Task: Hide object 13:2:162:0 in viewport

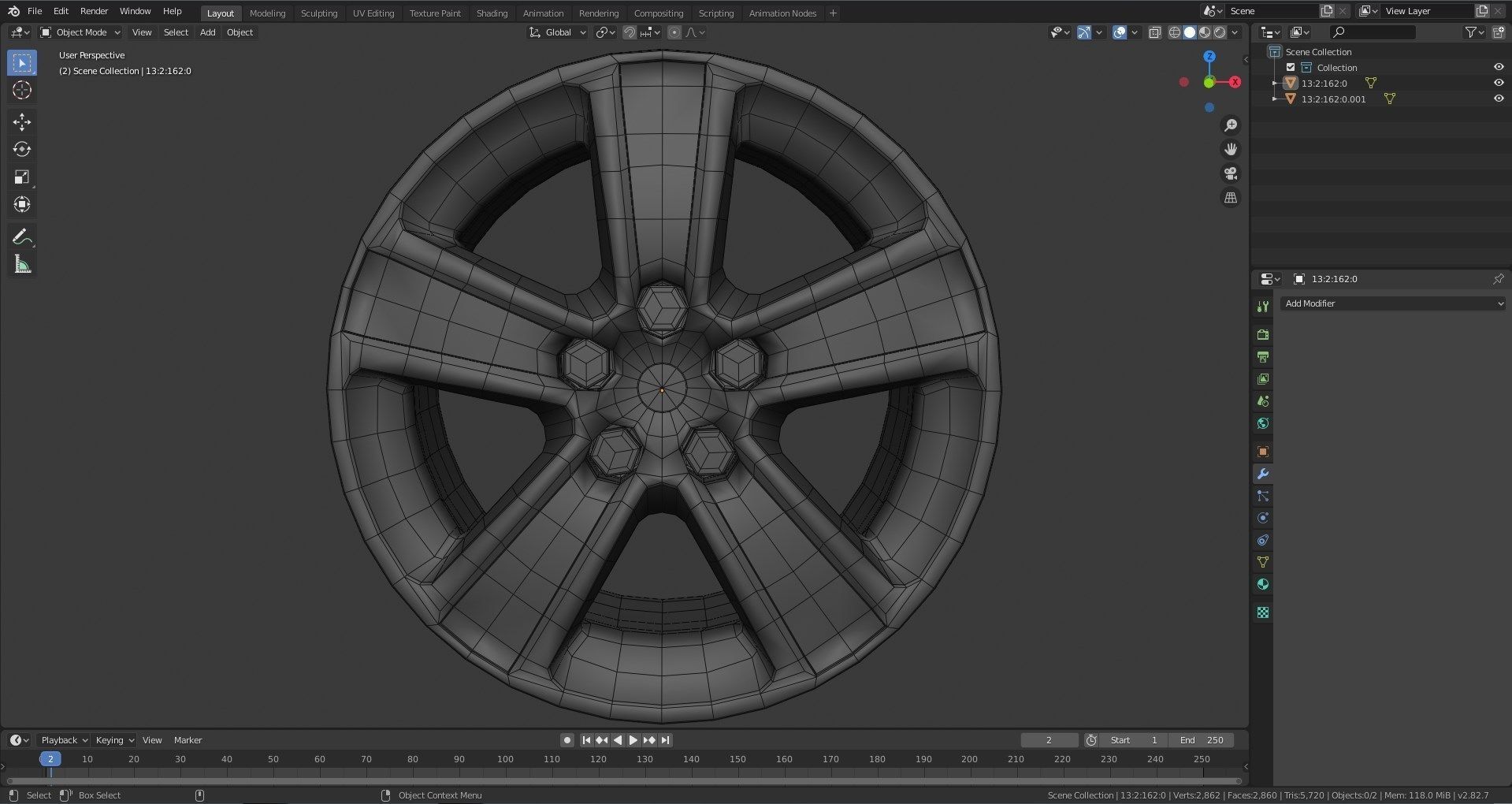Action: pyautogui.click(x=1499, y=83)
